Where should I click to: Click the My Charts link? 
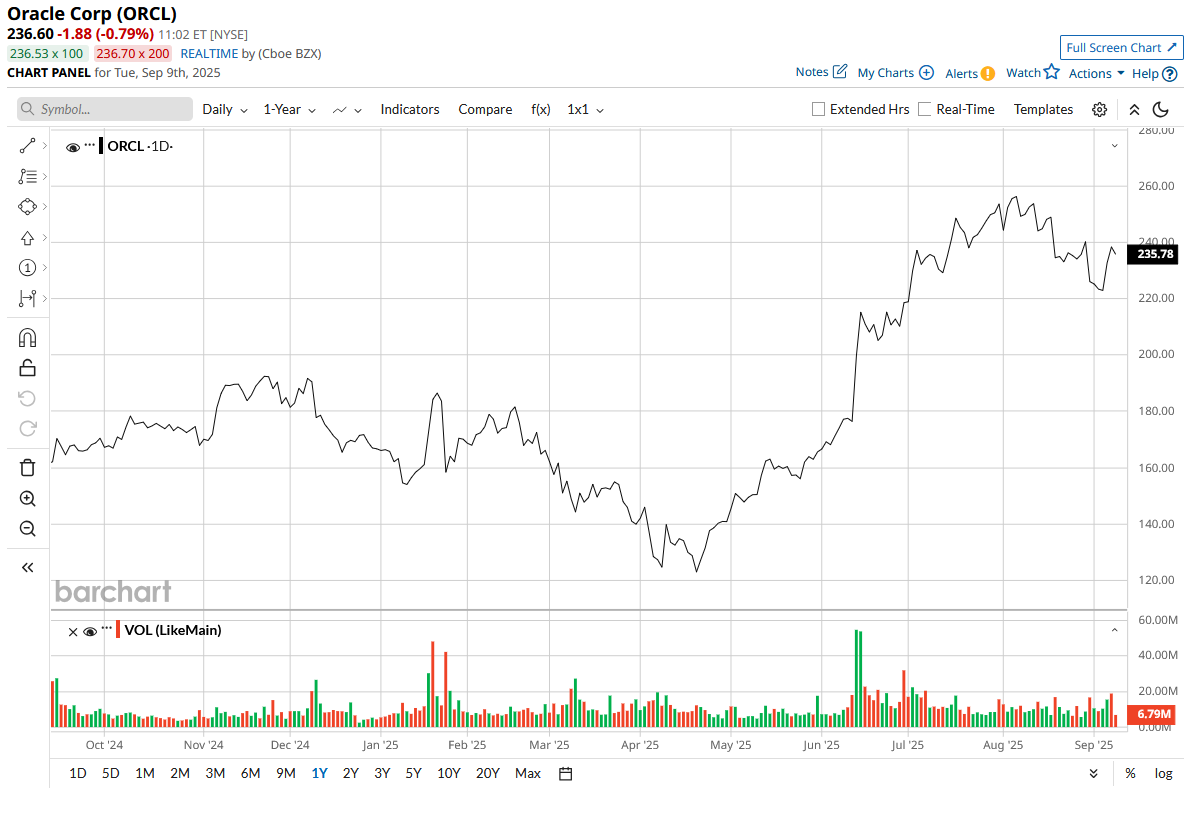pos(886,73)
